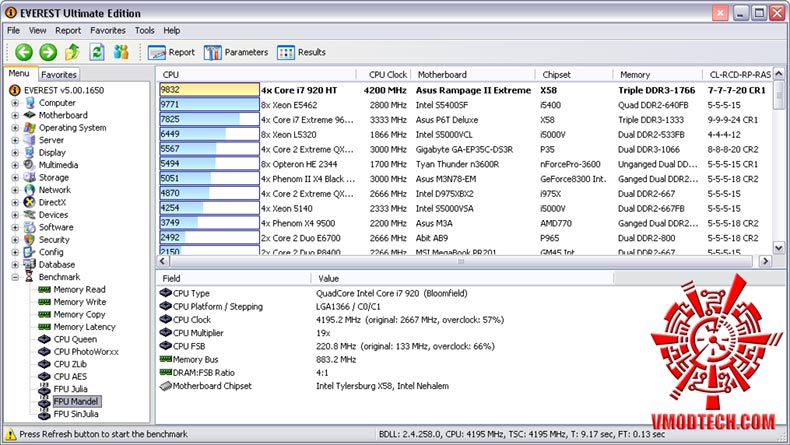This screenshot has width=790, height=445.
Task: Select CPU ZLib benchmark
Action: [70, 364]
